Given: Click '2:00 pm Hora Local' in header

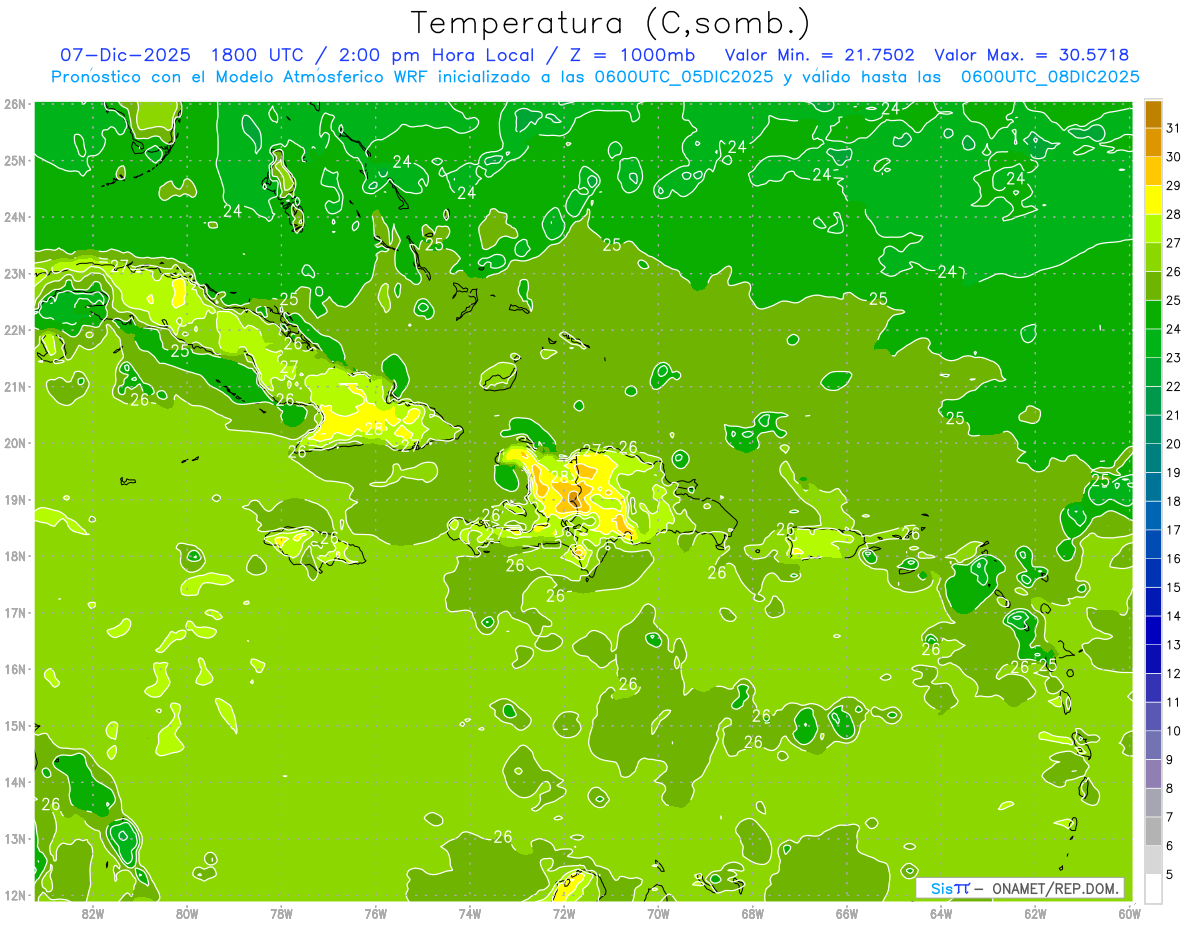Looking at the screenshot, I should tap(435, 55).
